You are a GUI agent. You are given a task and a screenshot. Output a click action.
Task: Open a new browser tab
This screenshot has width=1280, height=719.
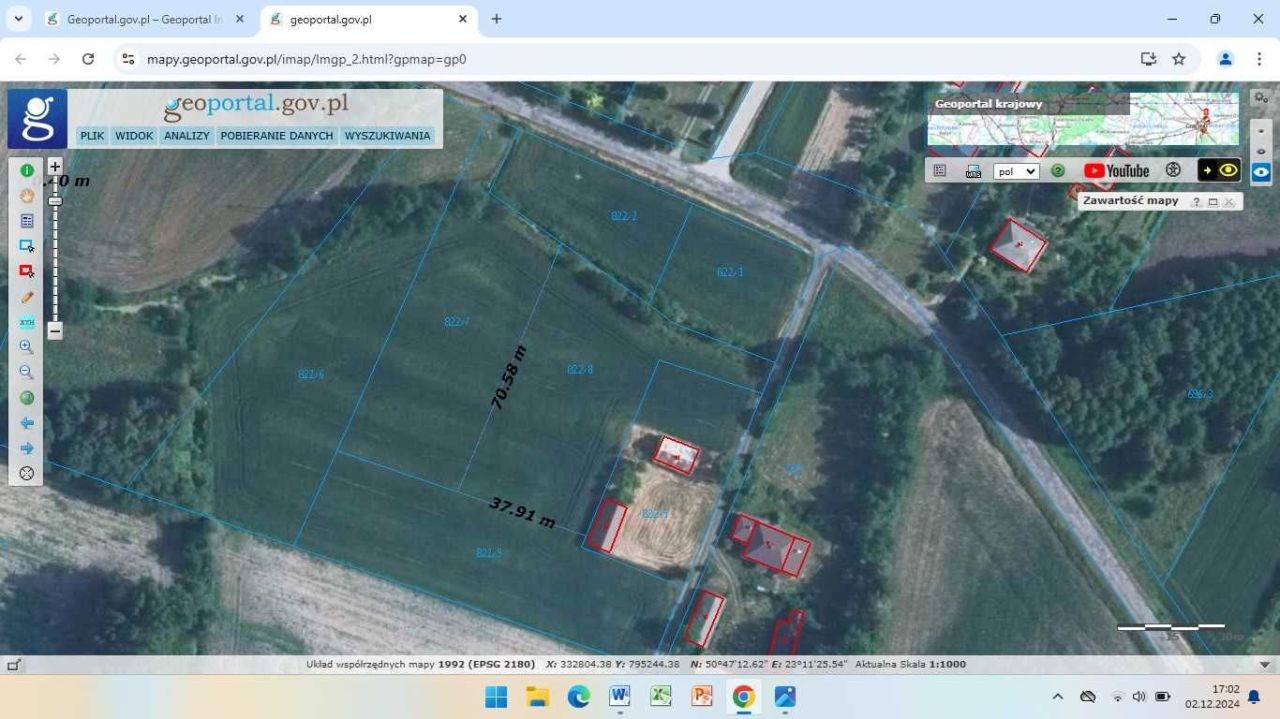click(496, 19)
